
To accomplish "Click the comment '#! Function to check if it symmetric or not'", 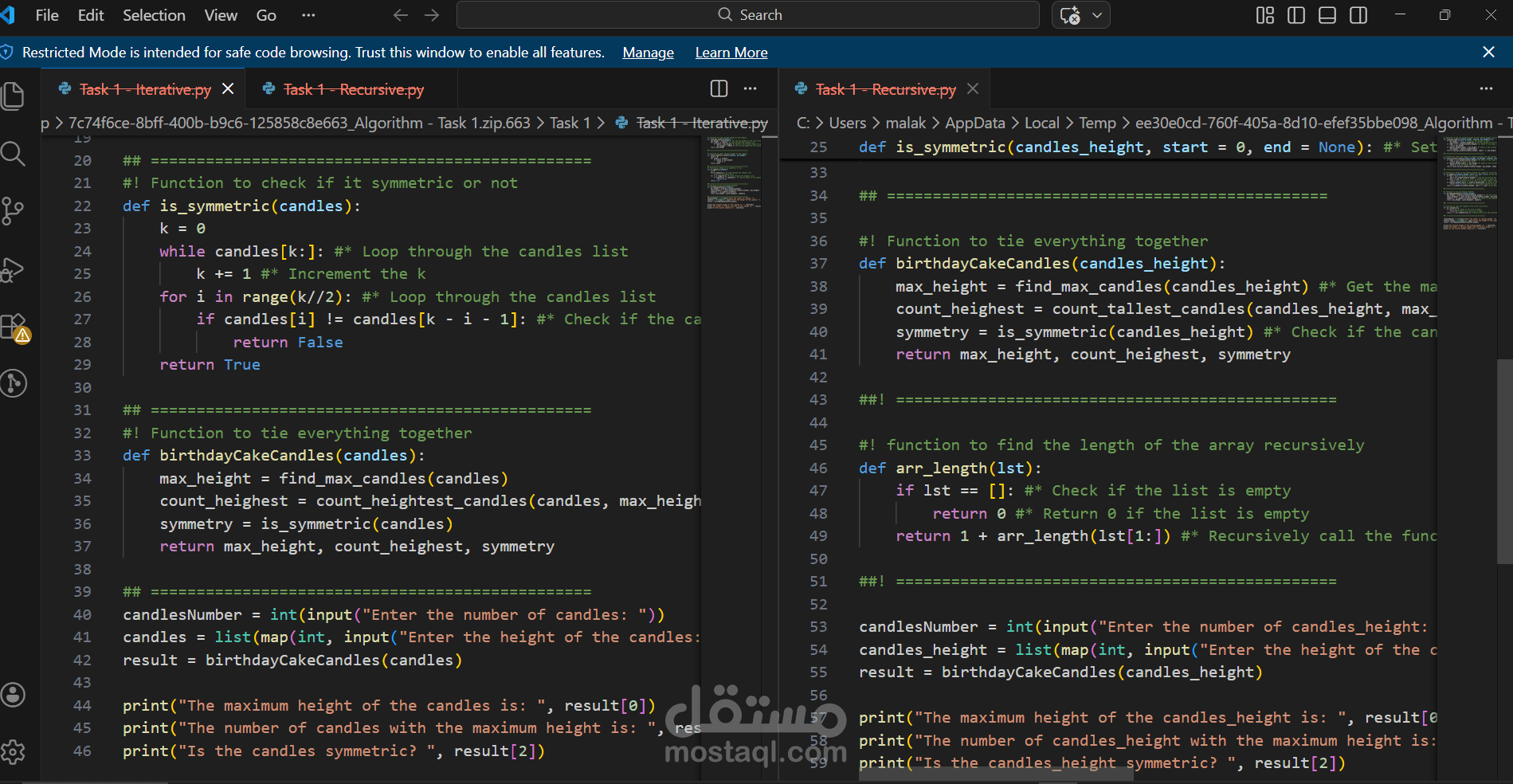I will click(320, 183).
